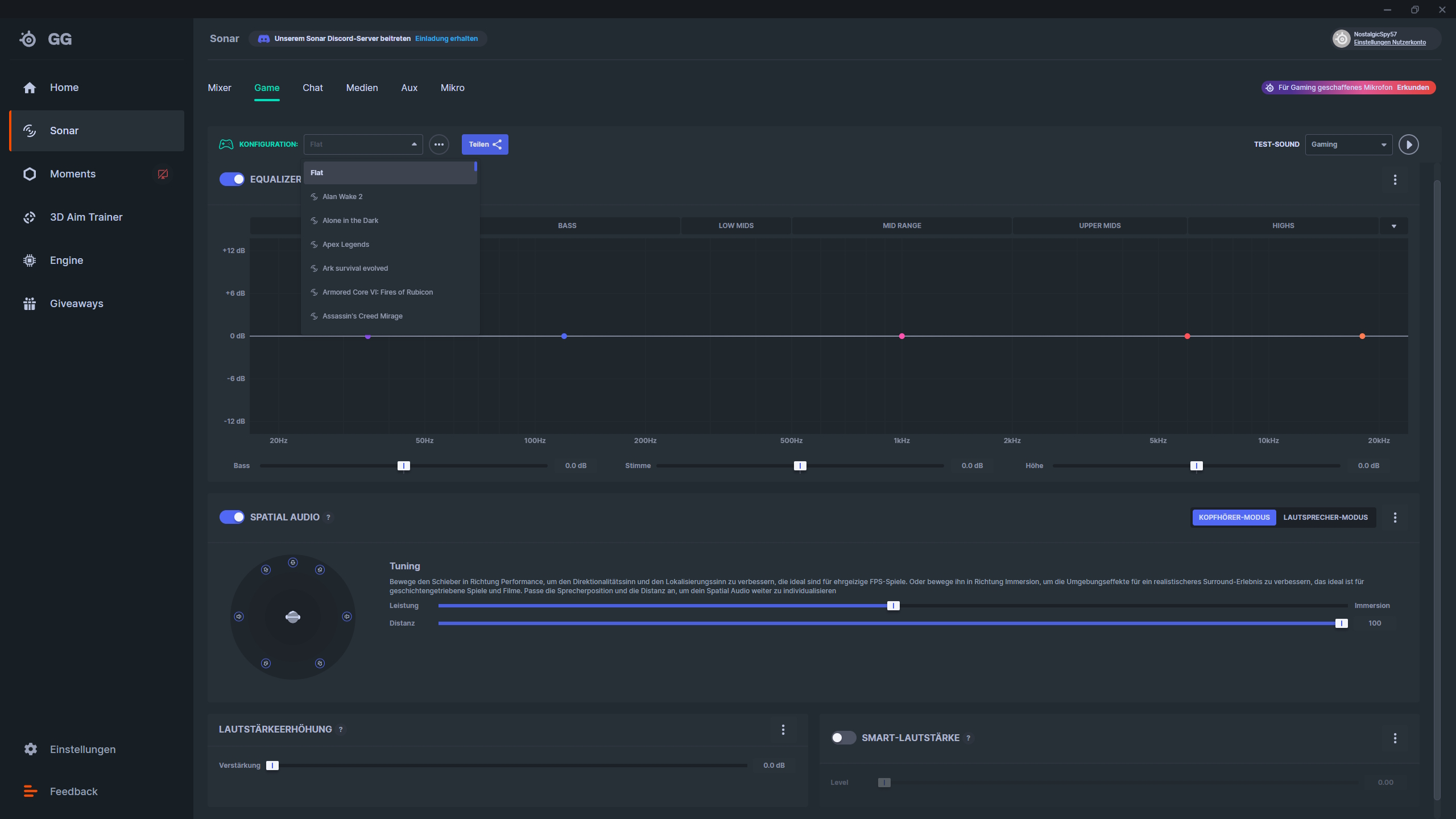This screenshot has height=819, width=1456.
Task: Click Einladung erhalten Discord link
Action: (446, 39)
